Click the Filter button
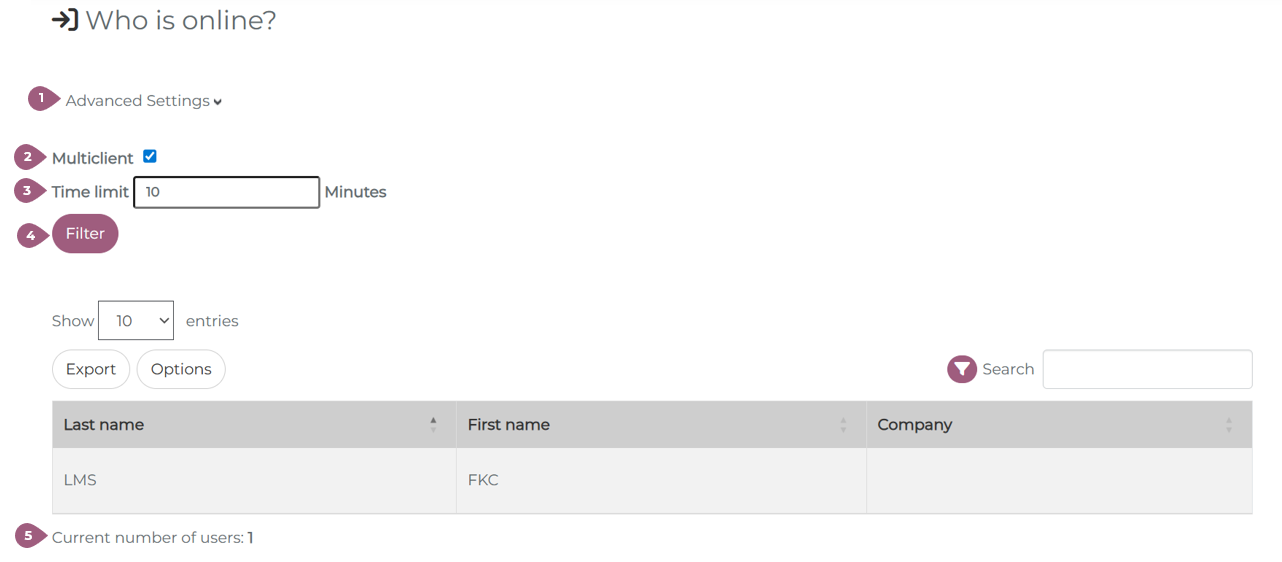The height and width of the screenshot is (562, 1282). [x=85, y=233]
